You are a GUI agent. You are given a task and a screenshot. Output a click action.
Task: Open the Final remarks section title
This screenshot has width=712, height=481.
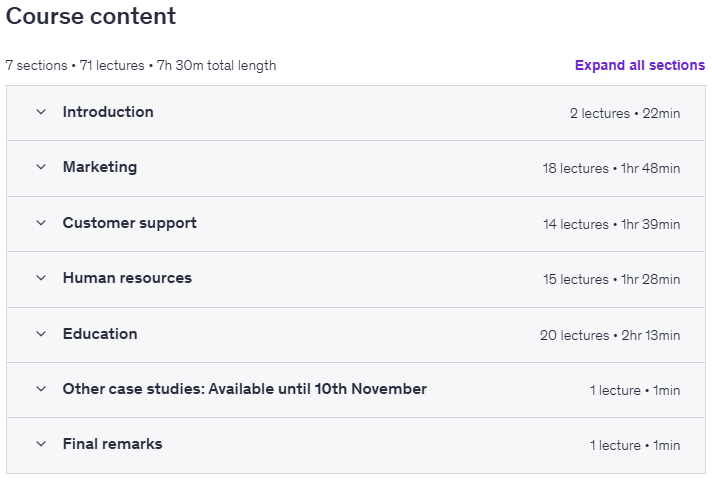point(112,444)
